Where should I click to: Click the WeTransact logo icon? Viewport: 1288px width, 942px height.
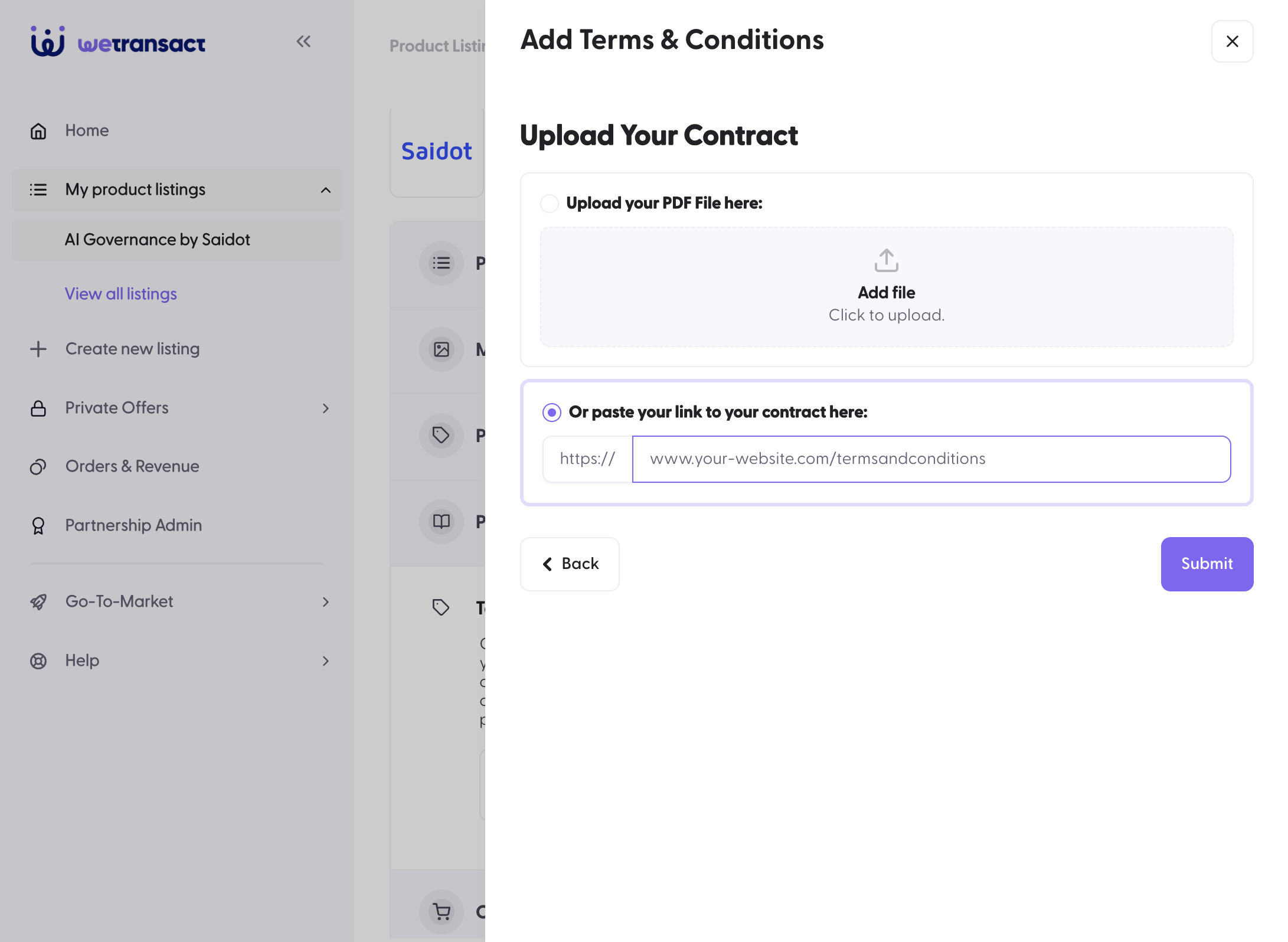[48, 41]
